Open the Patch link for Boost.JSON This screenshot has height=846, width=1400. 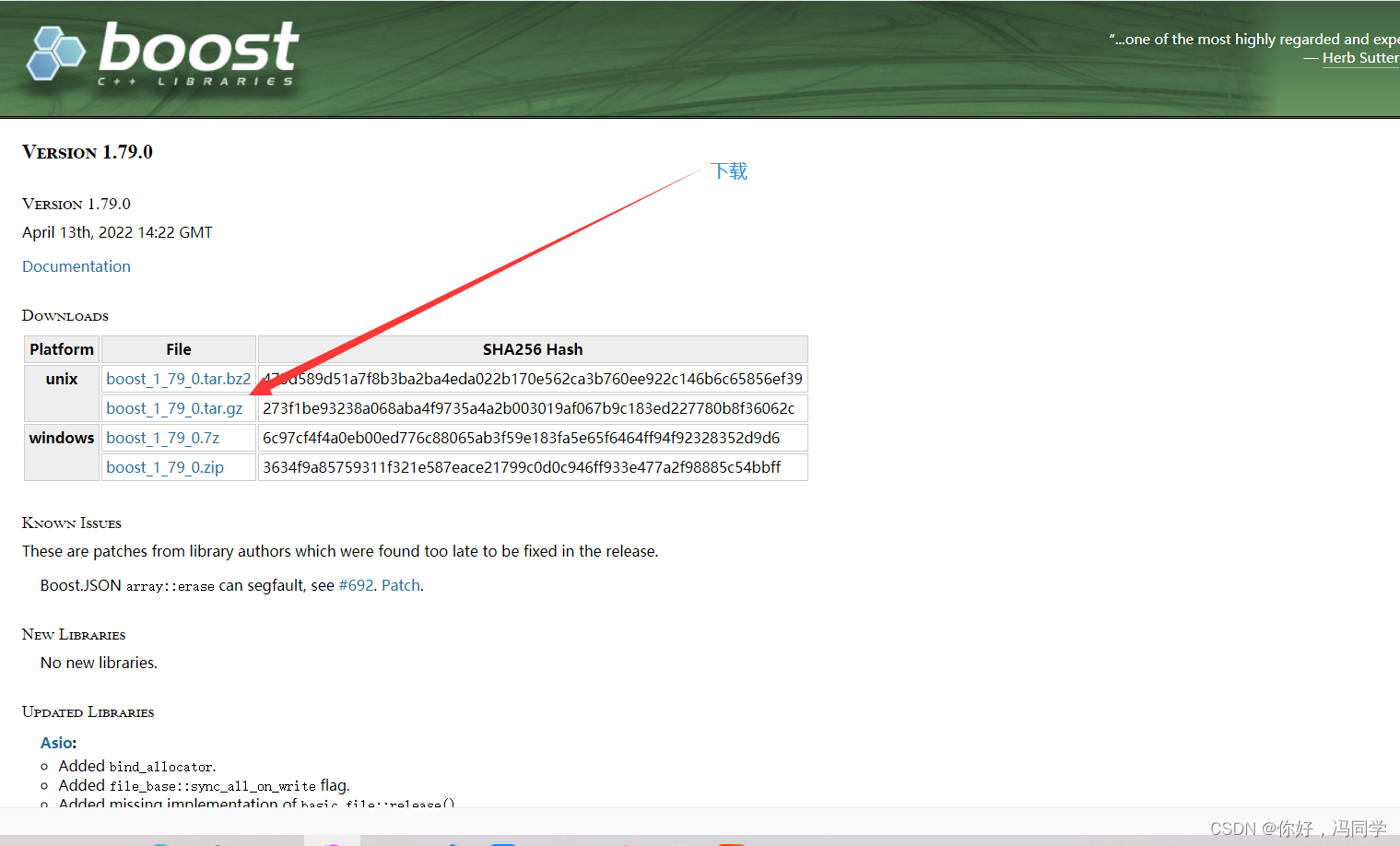tap(401, 585)
